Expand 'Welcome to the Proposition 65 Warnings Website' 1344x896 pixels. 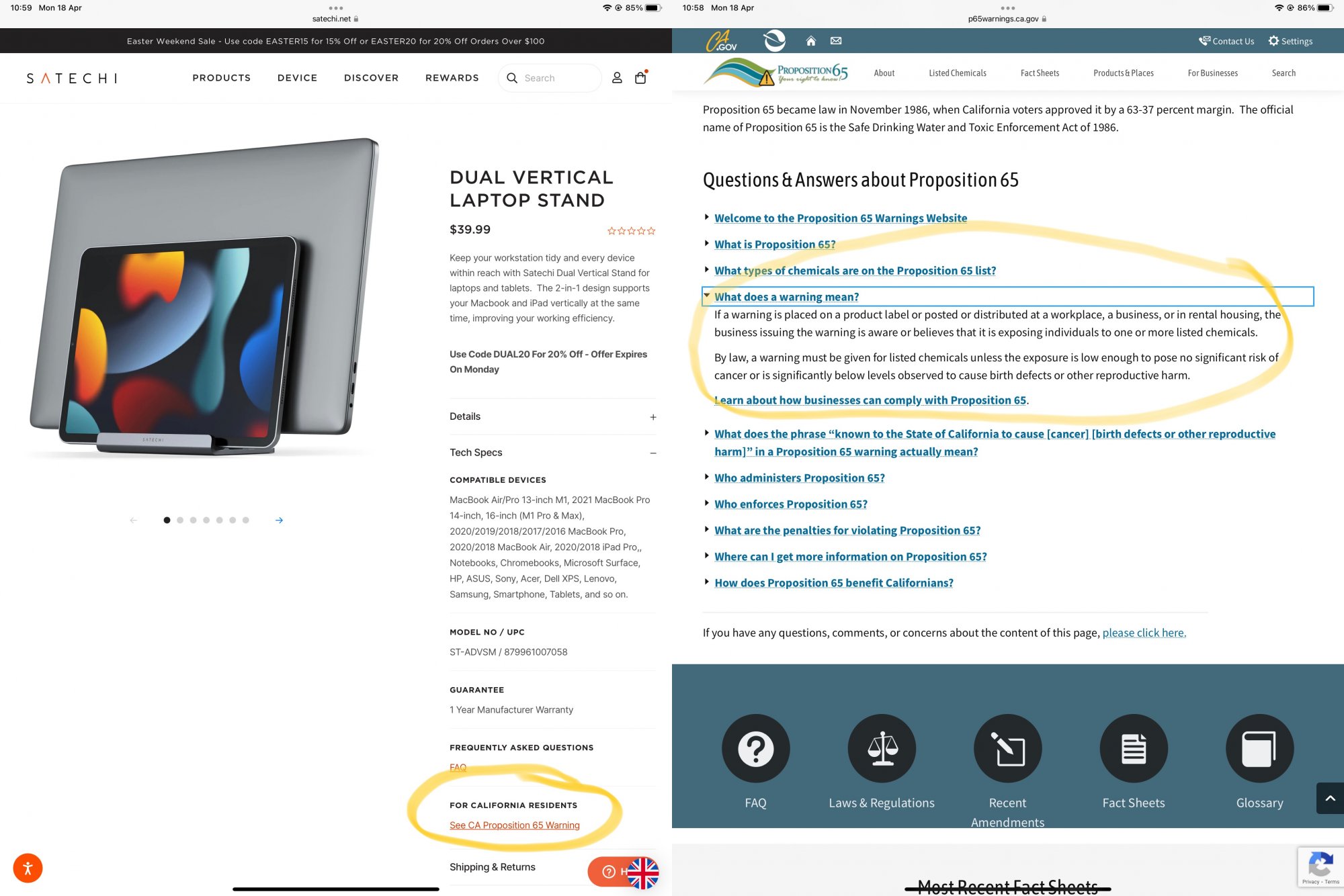point(841,218)
